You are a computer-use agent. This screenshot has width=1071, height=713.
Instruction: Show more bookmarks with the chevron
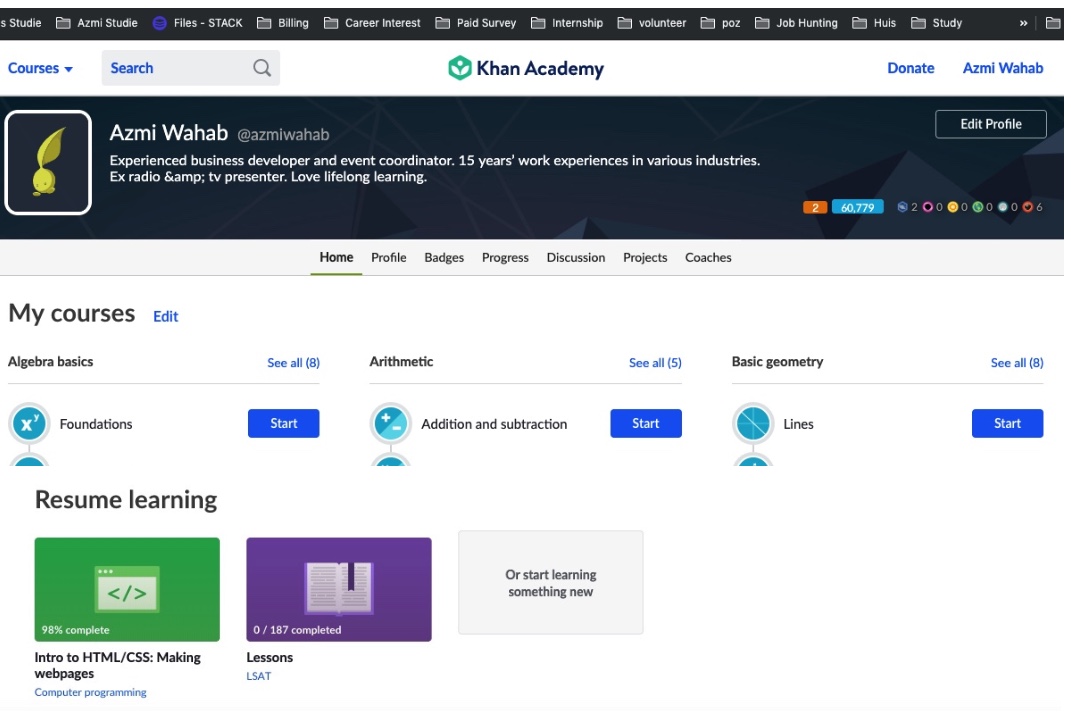click(x=1023, y=23)
